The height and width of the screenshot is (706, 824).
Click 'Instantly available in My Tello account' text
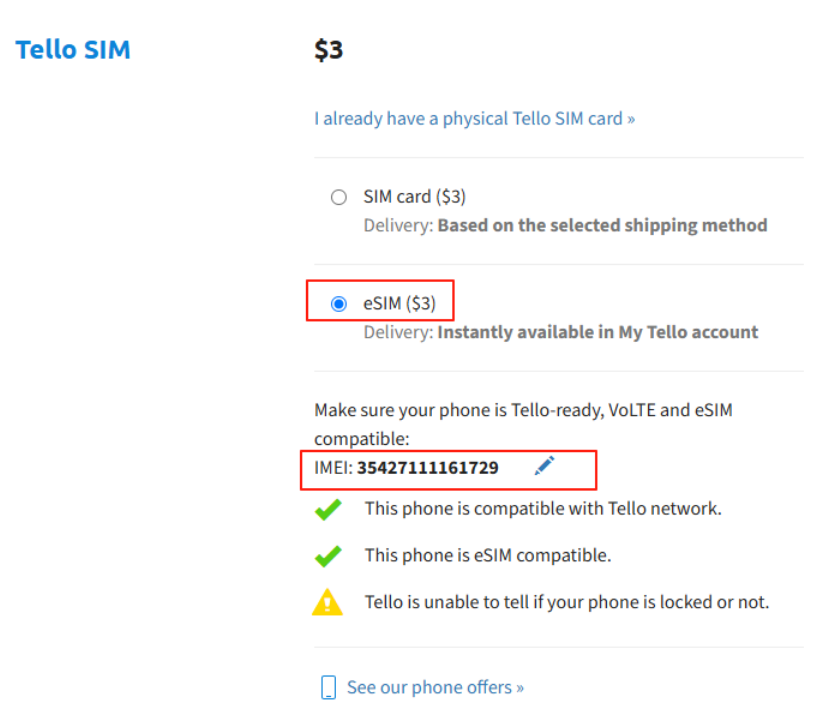pos(598,332)
